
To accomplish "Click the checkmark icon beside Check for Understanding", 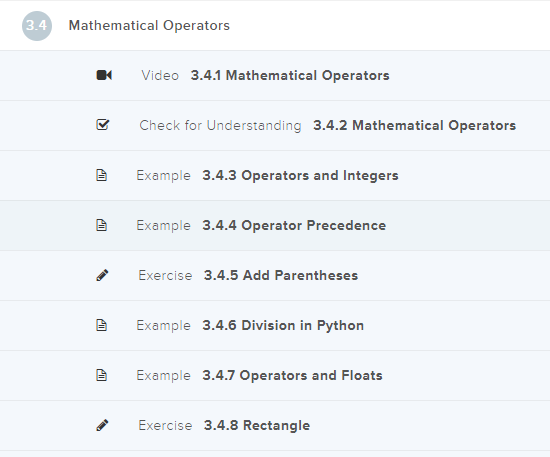I will click(103, 125).
